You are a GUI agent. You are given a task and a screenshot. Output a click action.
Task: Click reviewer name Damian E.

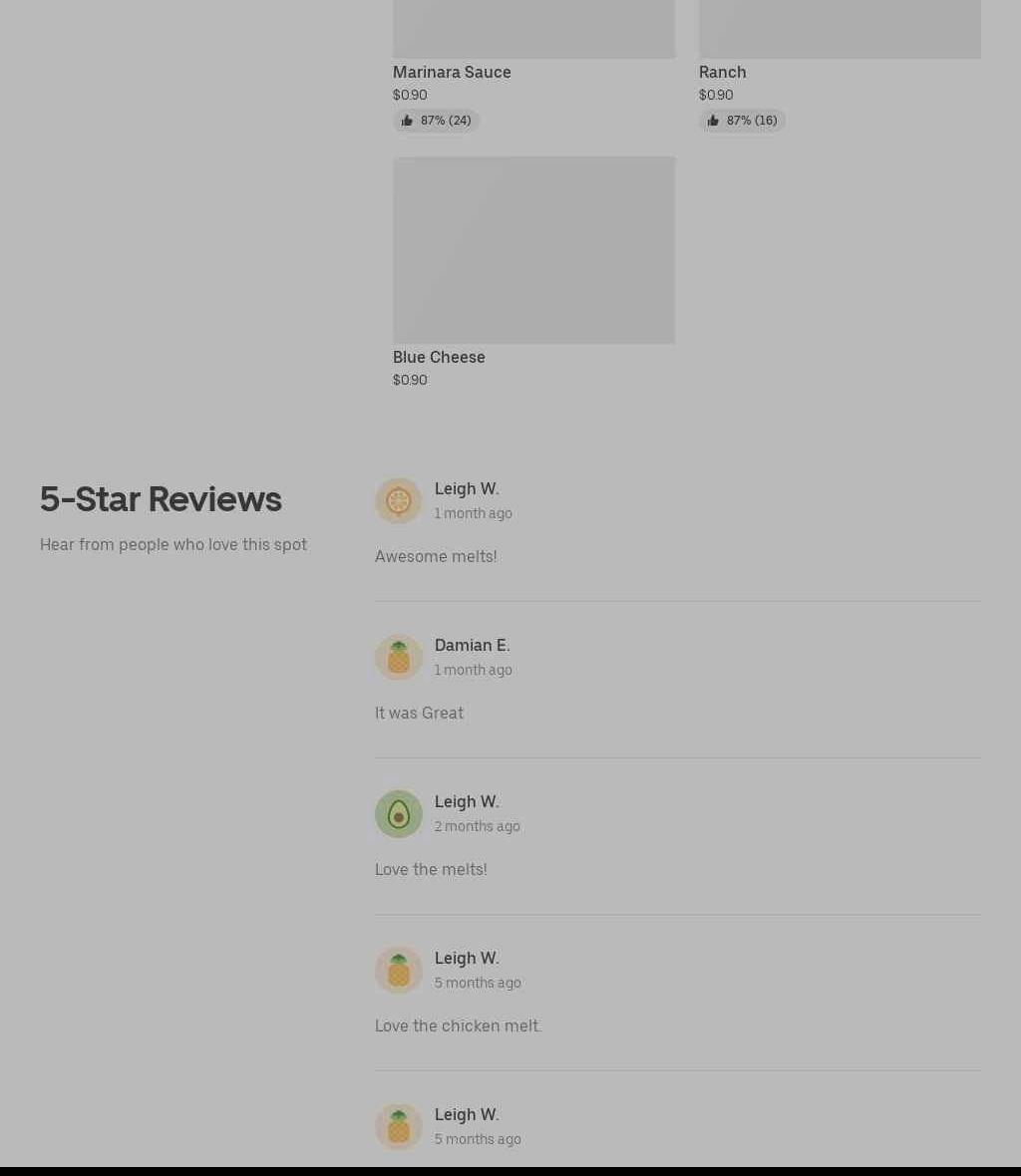pos(472,645)
